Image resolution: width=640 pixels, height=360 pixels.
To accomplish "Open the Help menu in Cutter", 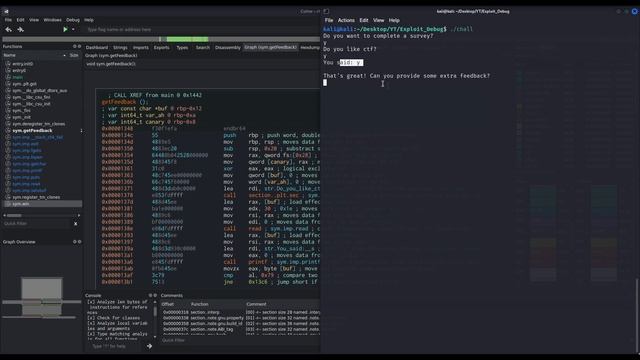I will click(x=89, y=20).
